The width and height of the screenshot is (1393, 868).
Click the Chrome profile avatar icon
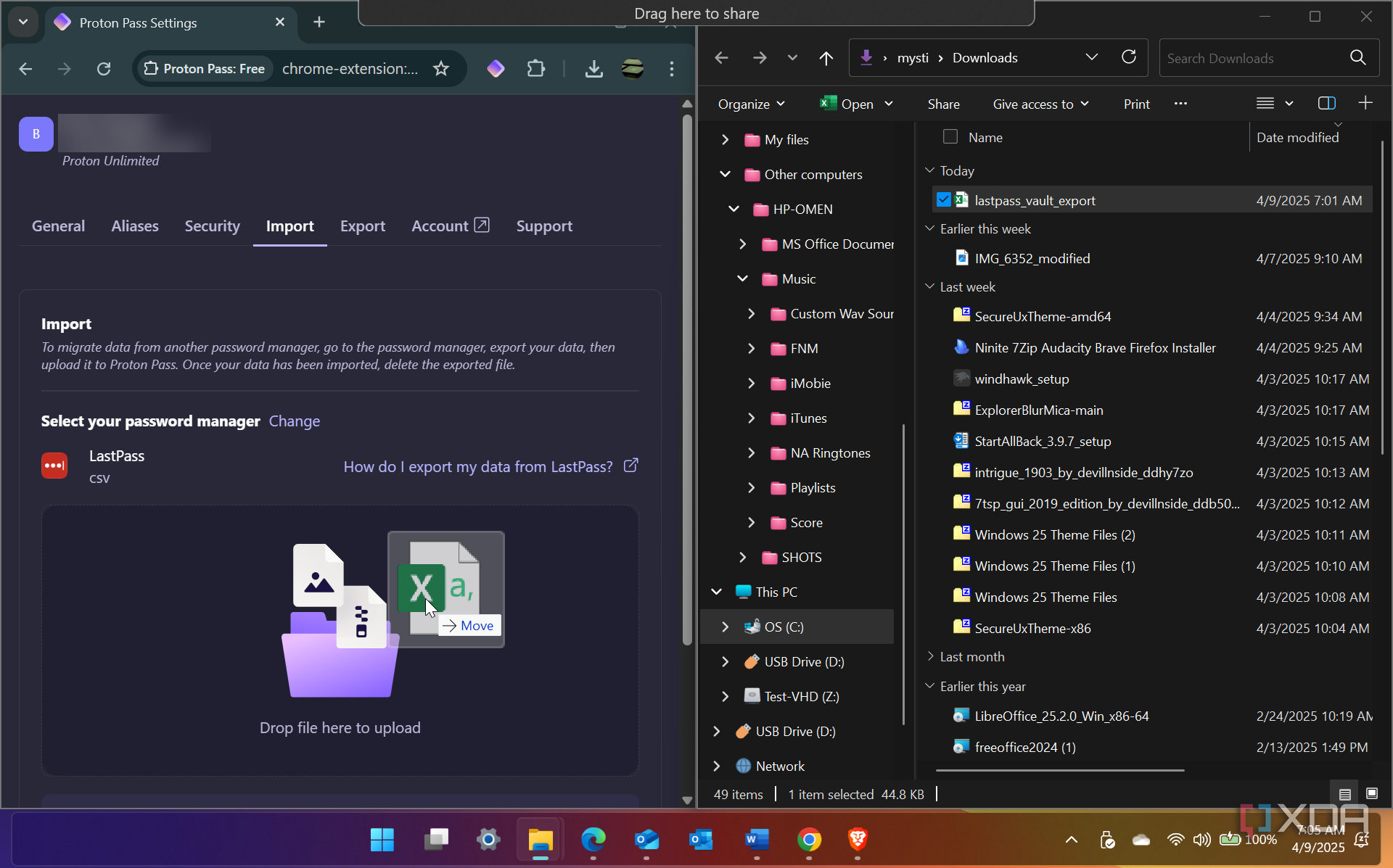click(x=633, y=68)
